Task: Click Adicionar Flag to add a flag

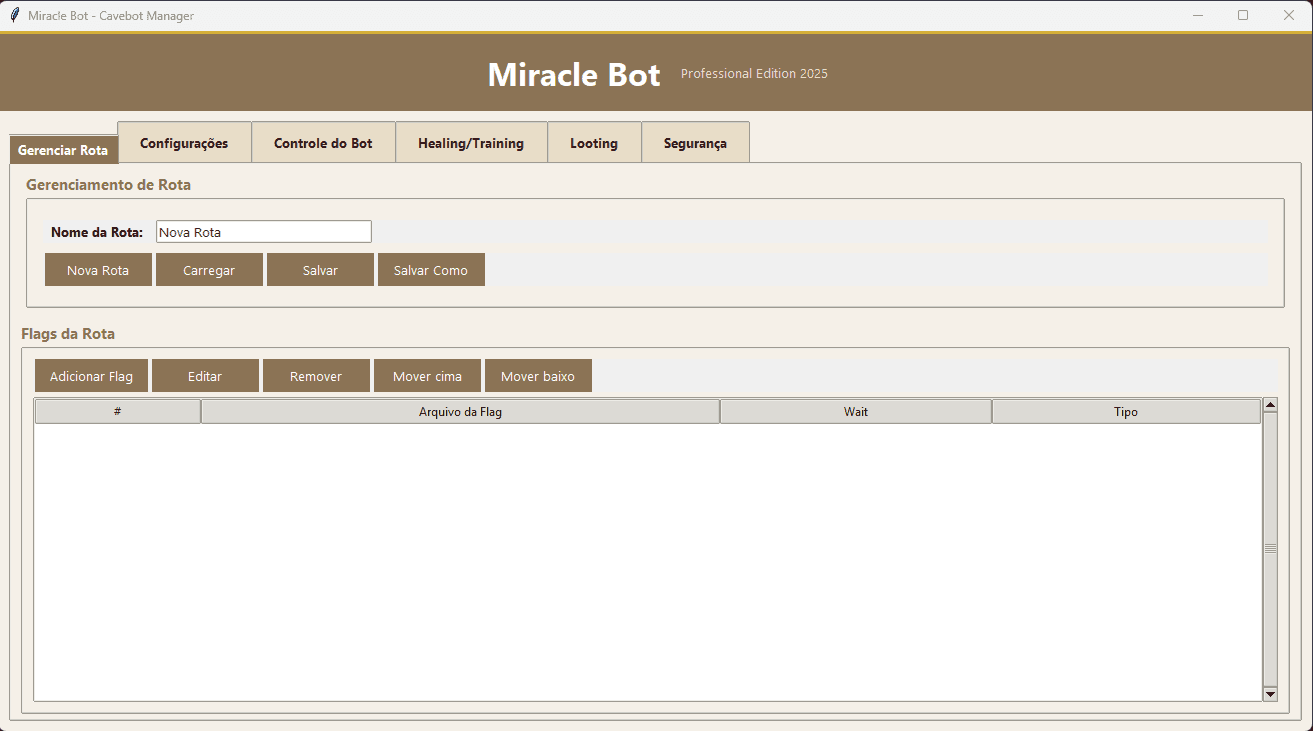Action: (x=91, y=375)
